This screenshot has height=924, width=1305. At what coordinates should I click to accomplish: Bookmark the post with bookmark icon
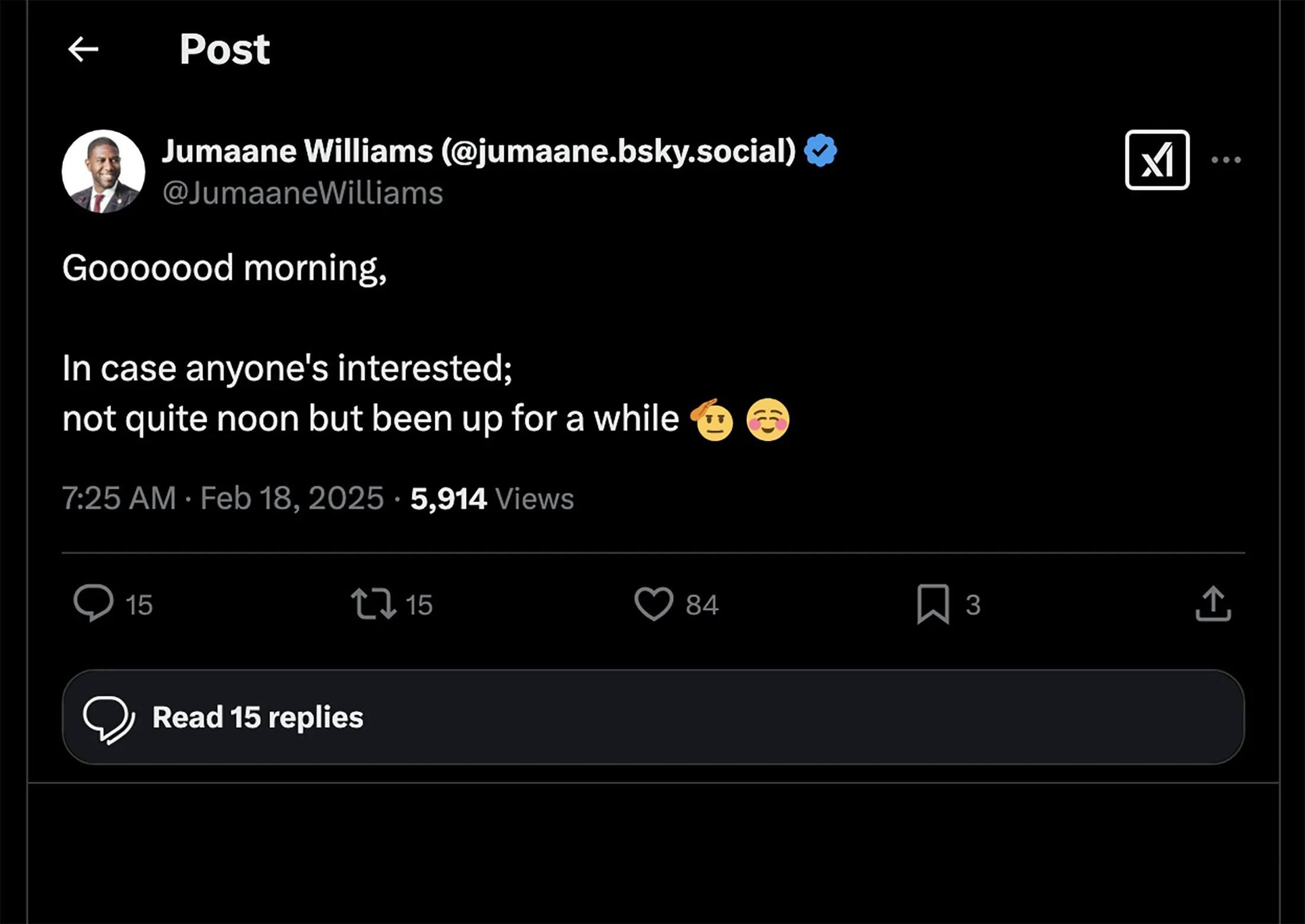933,604
